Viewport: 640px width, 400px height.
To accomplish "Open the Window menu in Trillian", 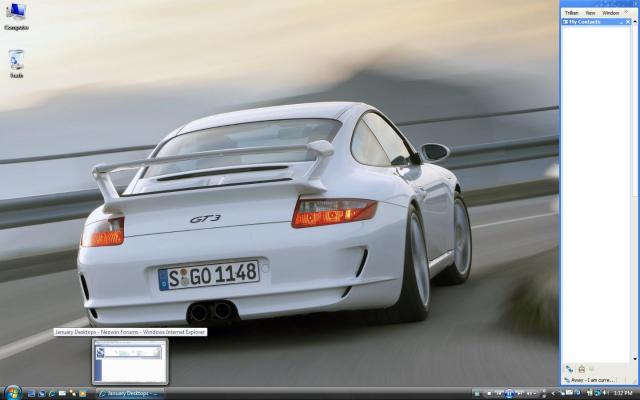I will (611, 13).
